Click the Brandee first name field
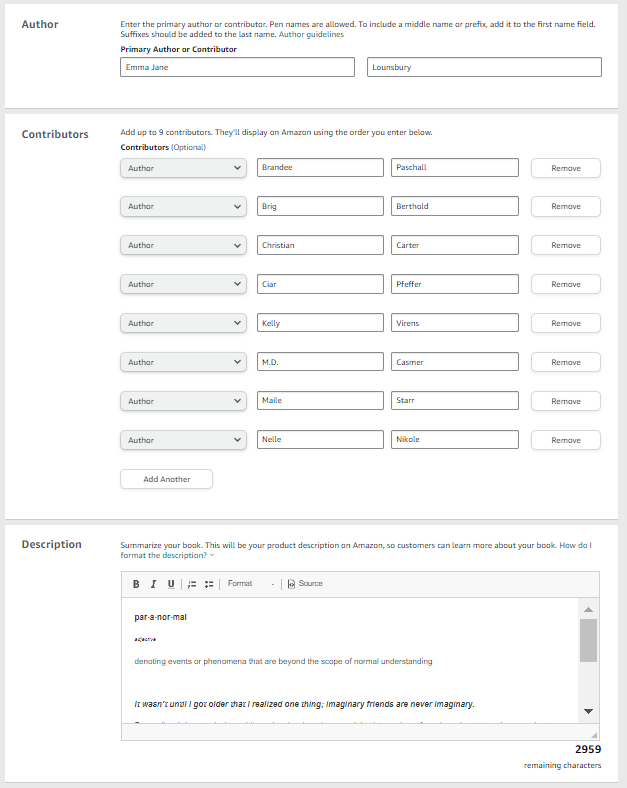This screenshot has height=788, width=627. pos(320,167)
